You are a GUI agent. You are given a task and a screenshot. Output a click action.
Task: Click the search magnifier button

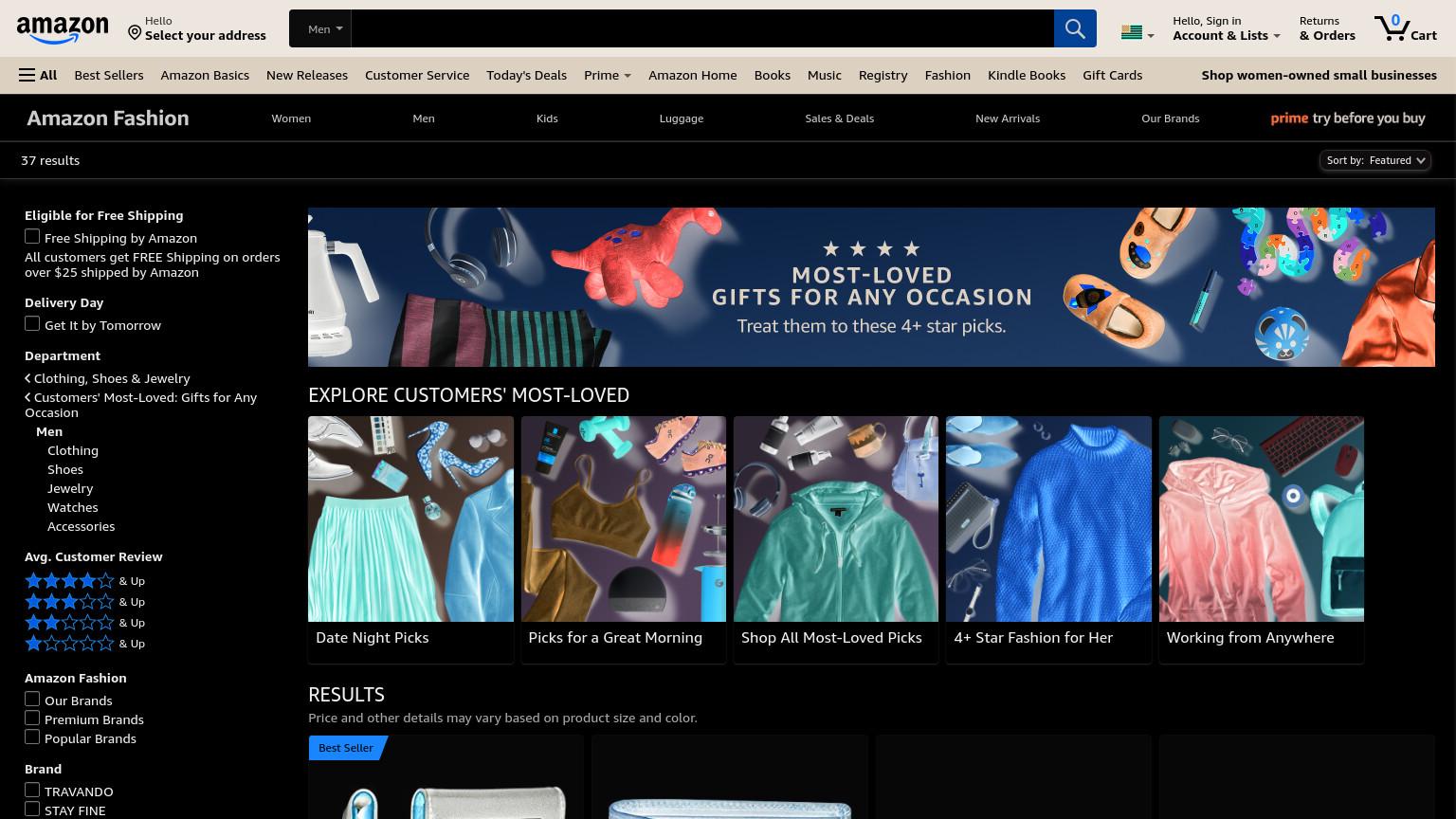click(1075, 28)
